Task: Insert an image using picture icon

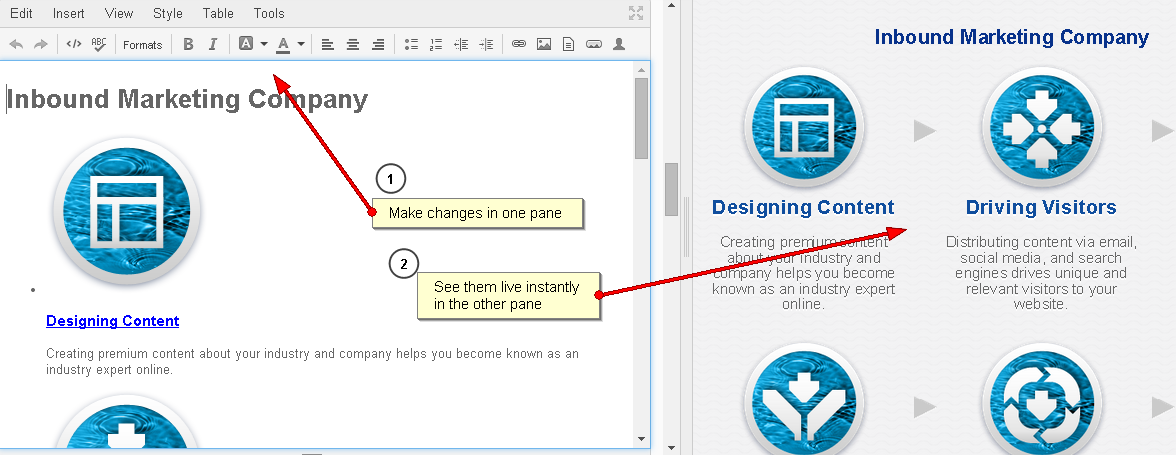Action: pos(543,44)
